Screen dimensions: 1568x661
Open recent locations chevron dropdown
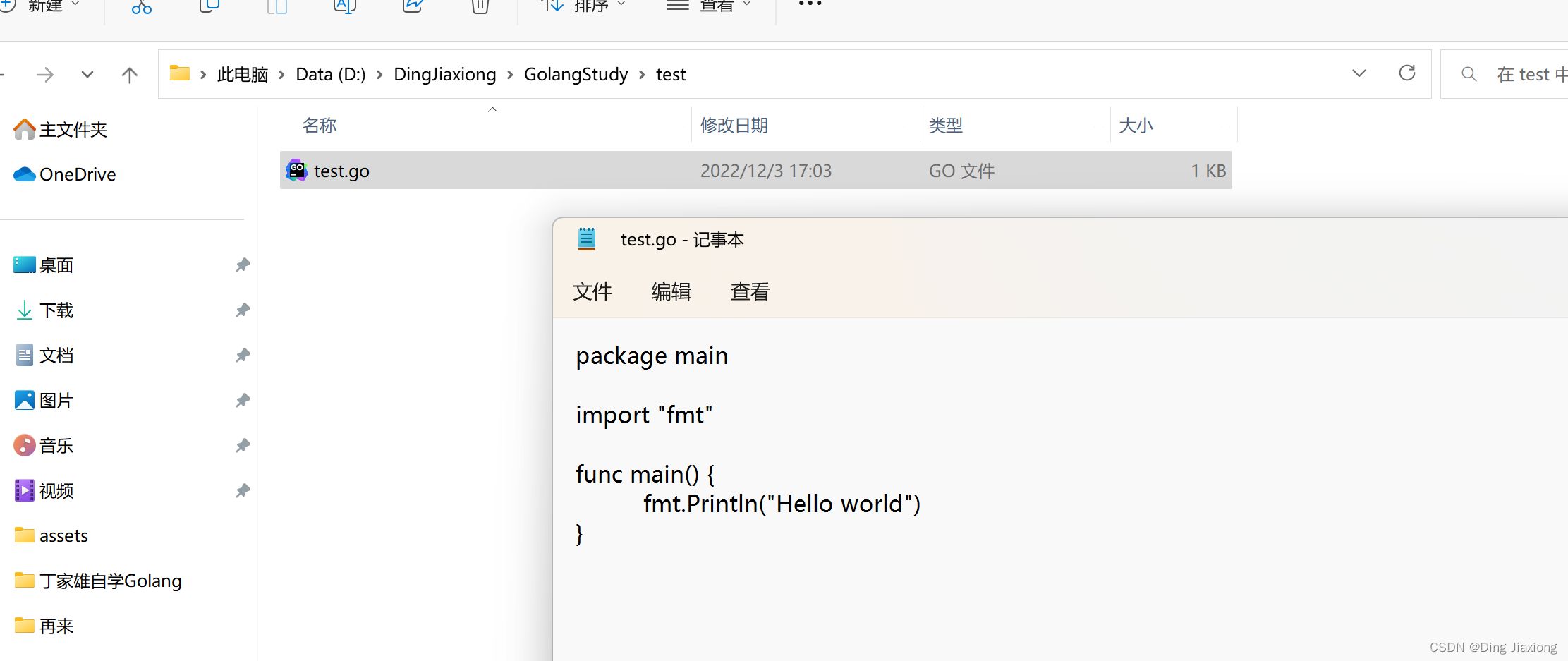[x=87, y=74]
